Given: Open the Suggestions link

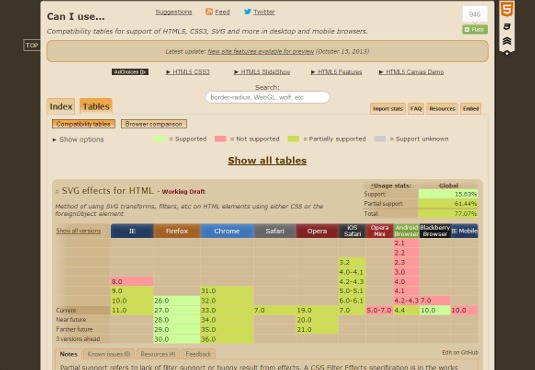Looking at the screenshot, I should (x=174, y=12).
